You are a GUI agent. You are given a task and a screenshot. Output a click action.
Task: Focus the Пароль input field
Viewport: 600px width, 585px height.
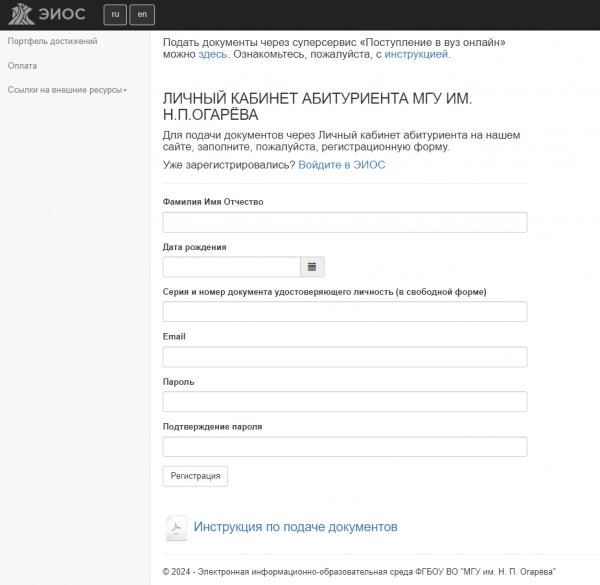(345, 401)
